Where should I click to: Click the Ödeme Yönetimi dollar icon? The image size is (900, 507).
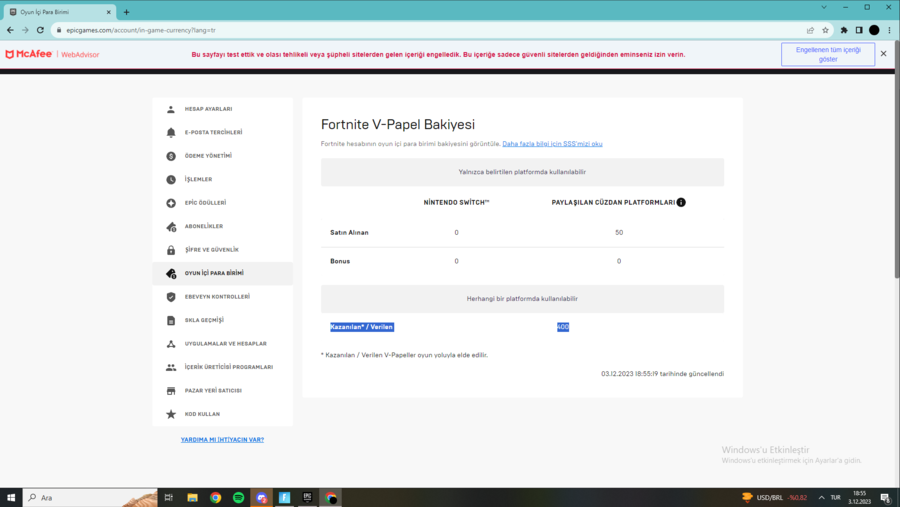[171, 156]
